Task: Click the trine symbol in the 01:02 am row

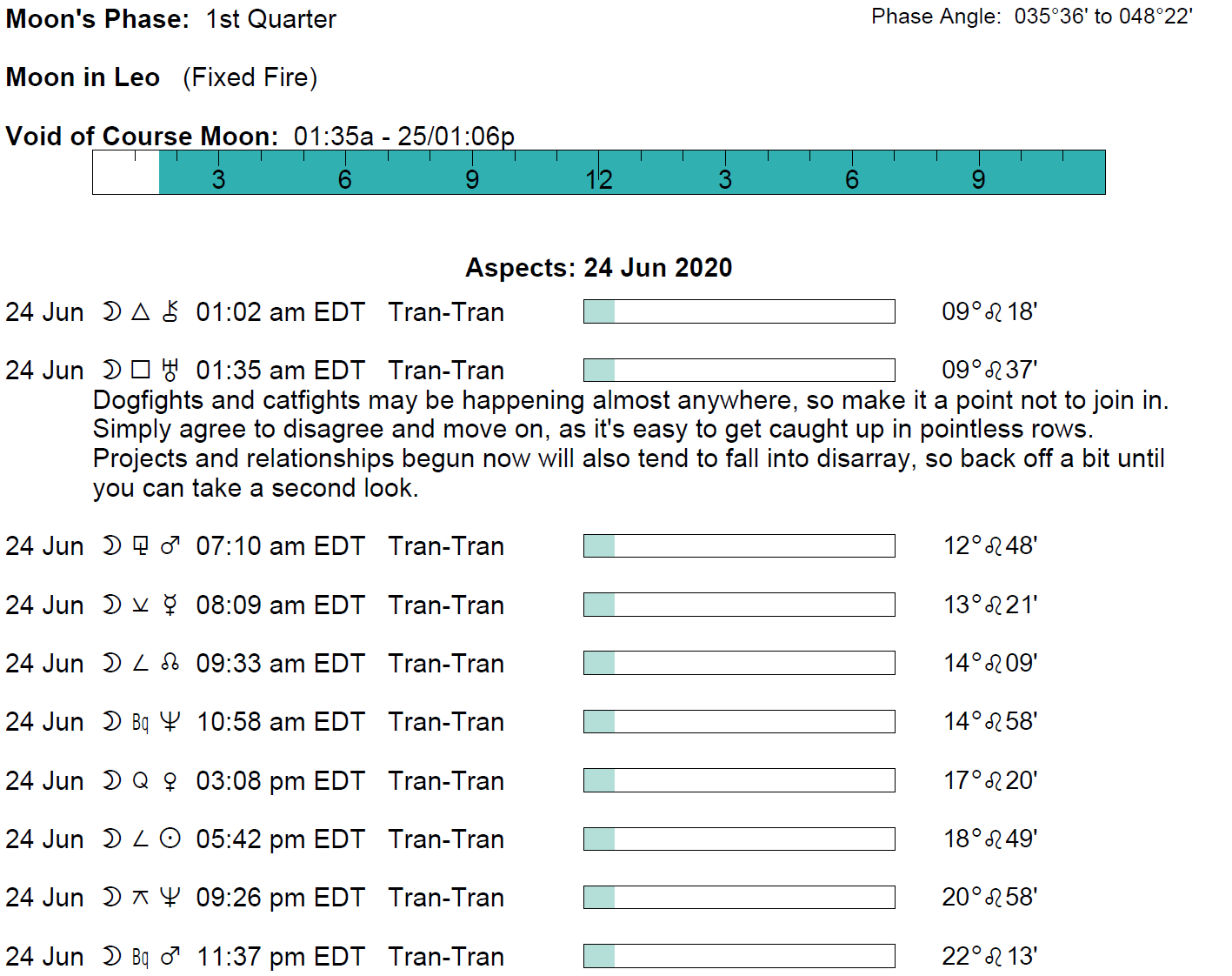Action: tap(140, 312)
